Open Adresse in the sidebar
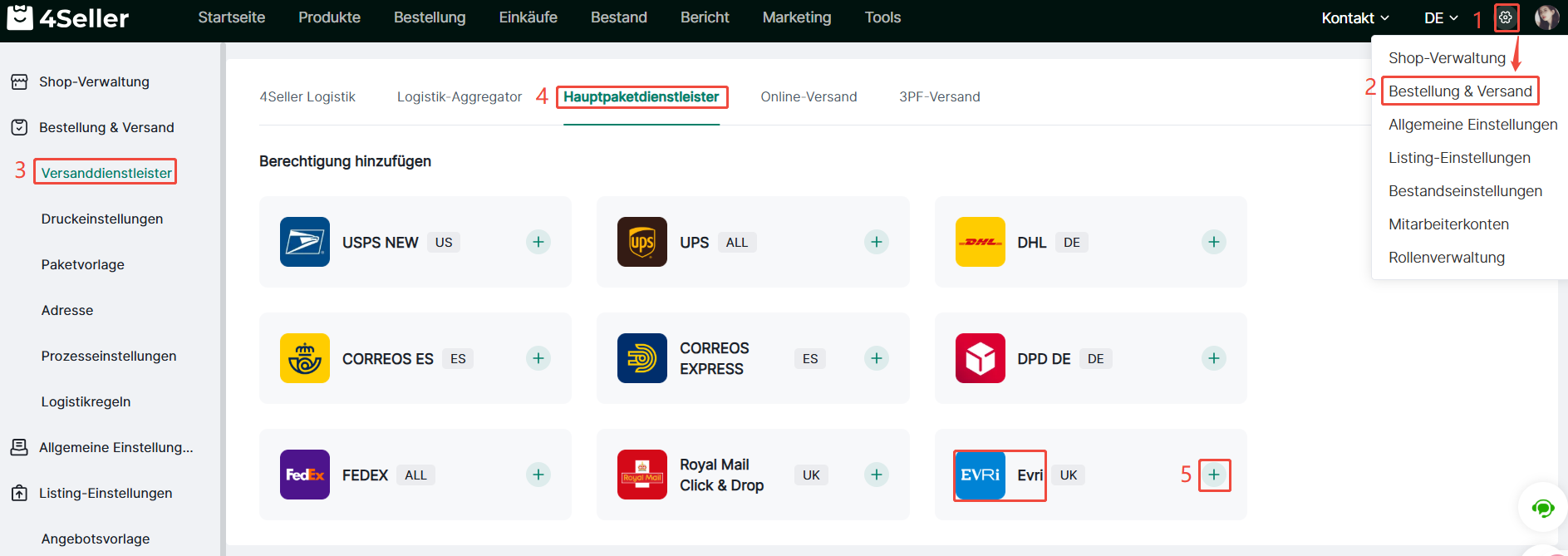 67,310
